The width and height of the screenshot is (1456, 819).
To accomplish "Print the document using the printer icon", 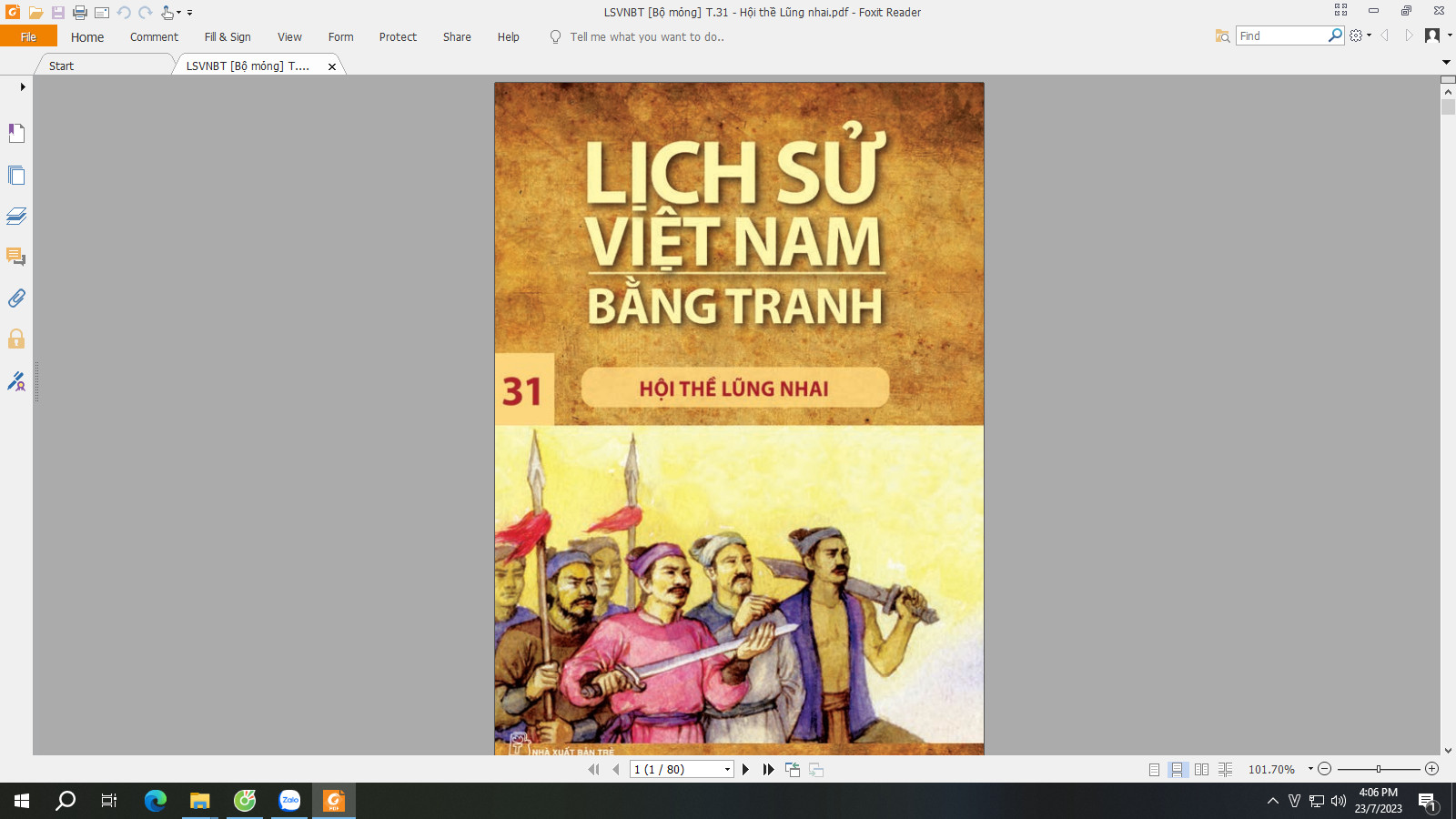I will (80, 13).
